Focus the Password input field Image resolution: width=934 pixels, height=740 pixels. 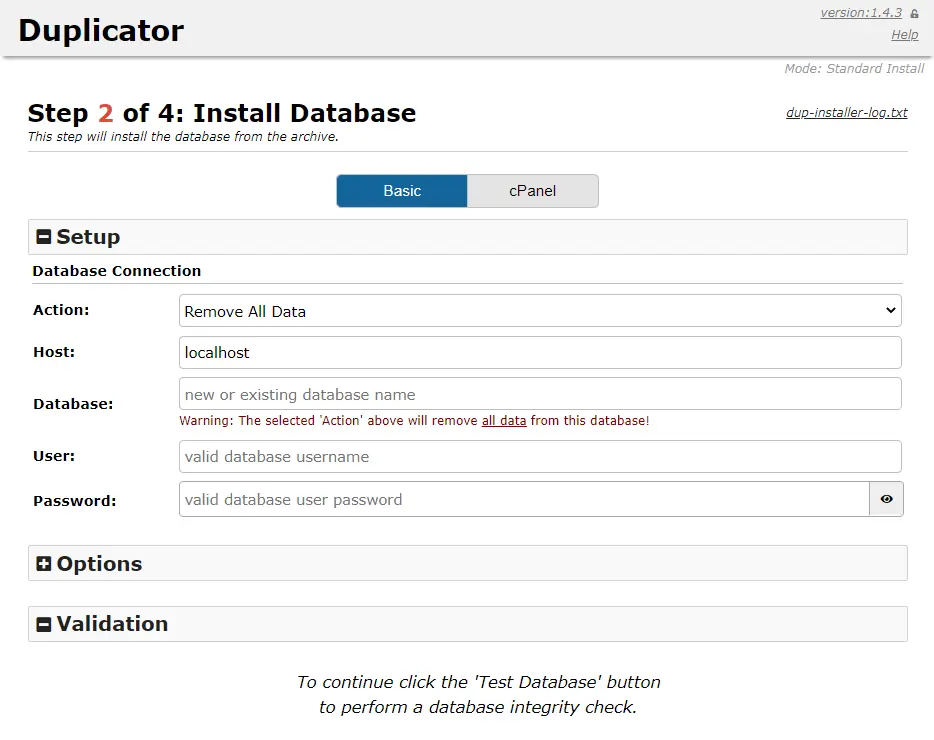(x=524, y=499)
